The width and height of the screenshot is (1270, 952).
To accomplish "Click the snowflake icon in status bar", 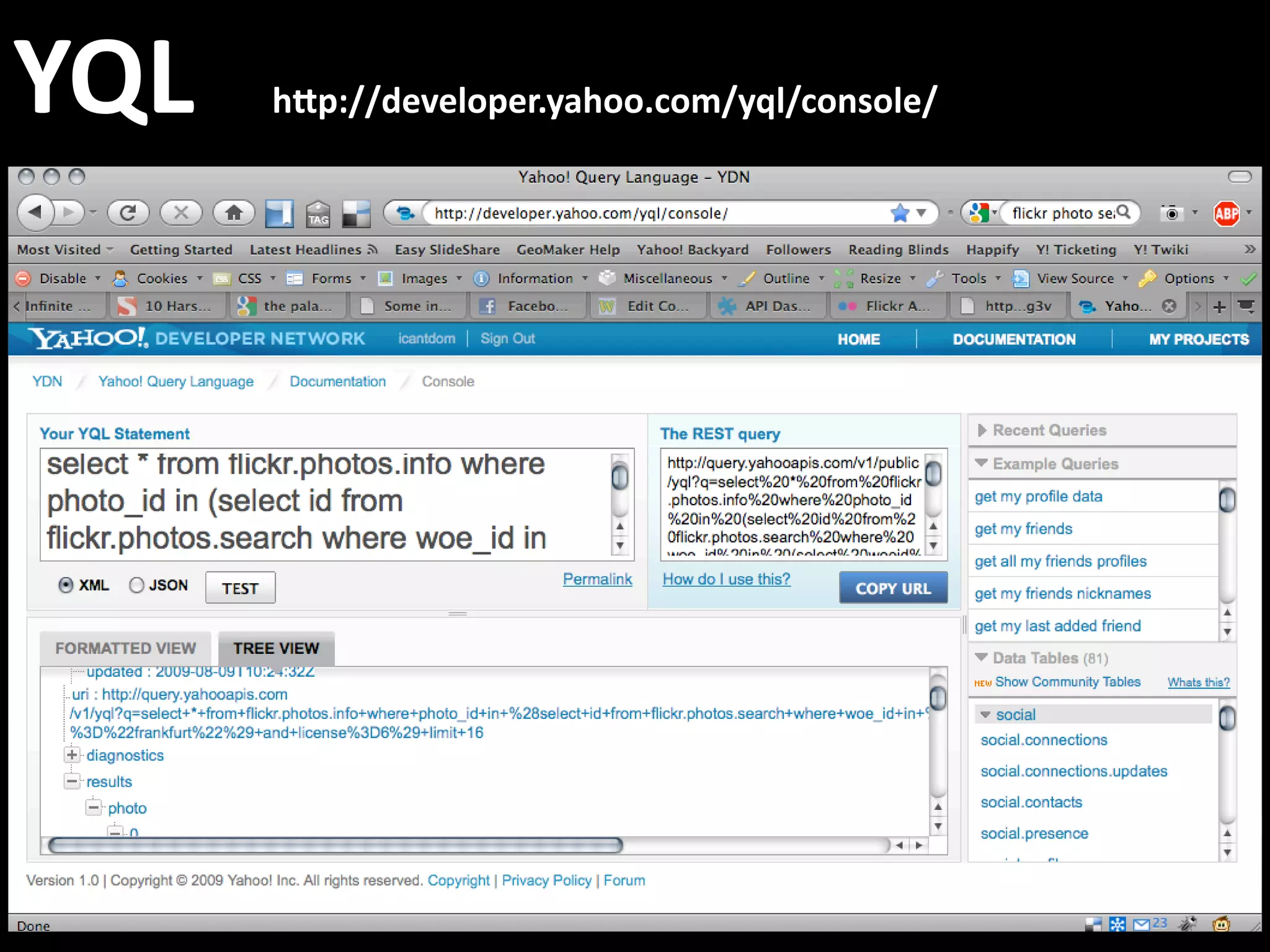I will coord(1117,925).
